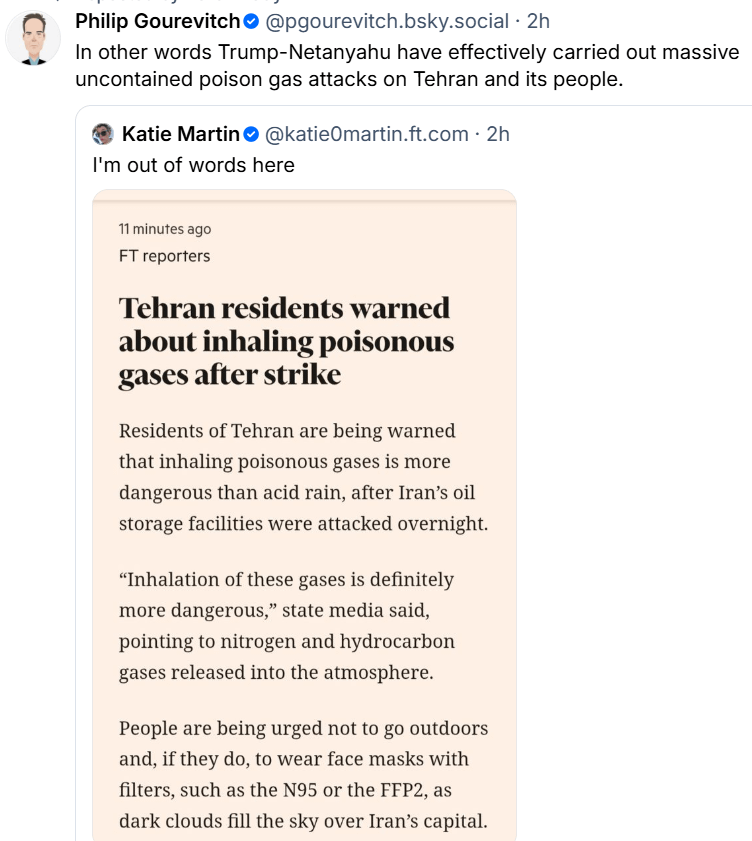Open the Katie Martin display name link
Viewport: 752px width, 841px height.
[180, 134]
